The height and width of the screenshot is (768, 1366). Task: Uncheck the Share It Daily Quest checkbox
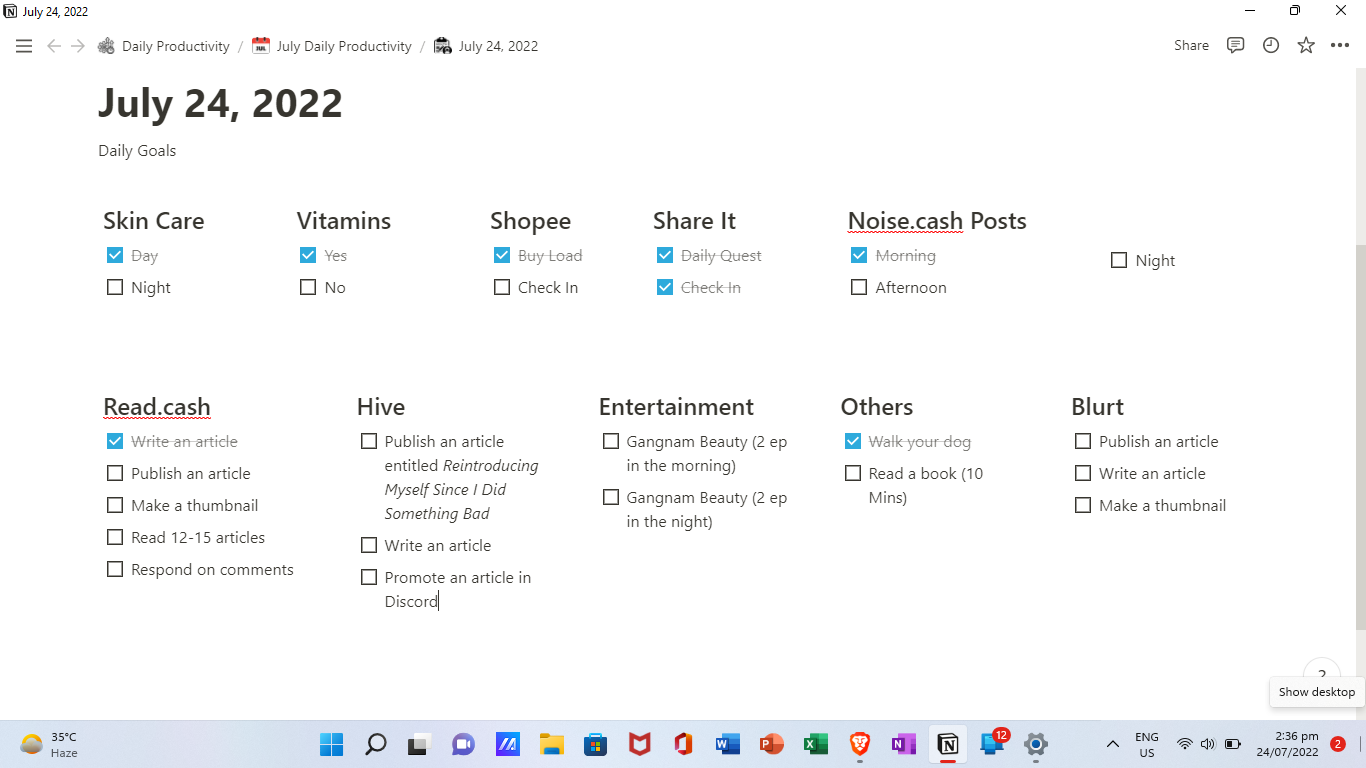point(665,255)
